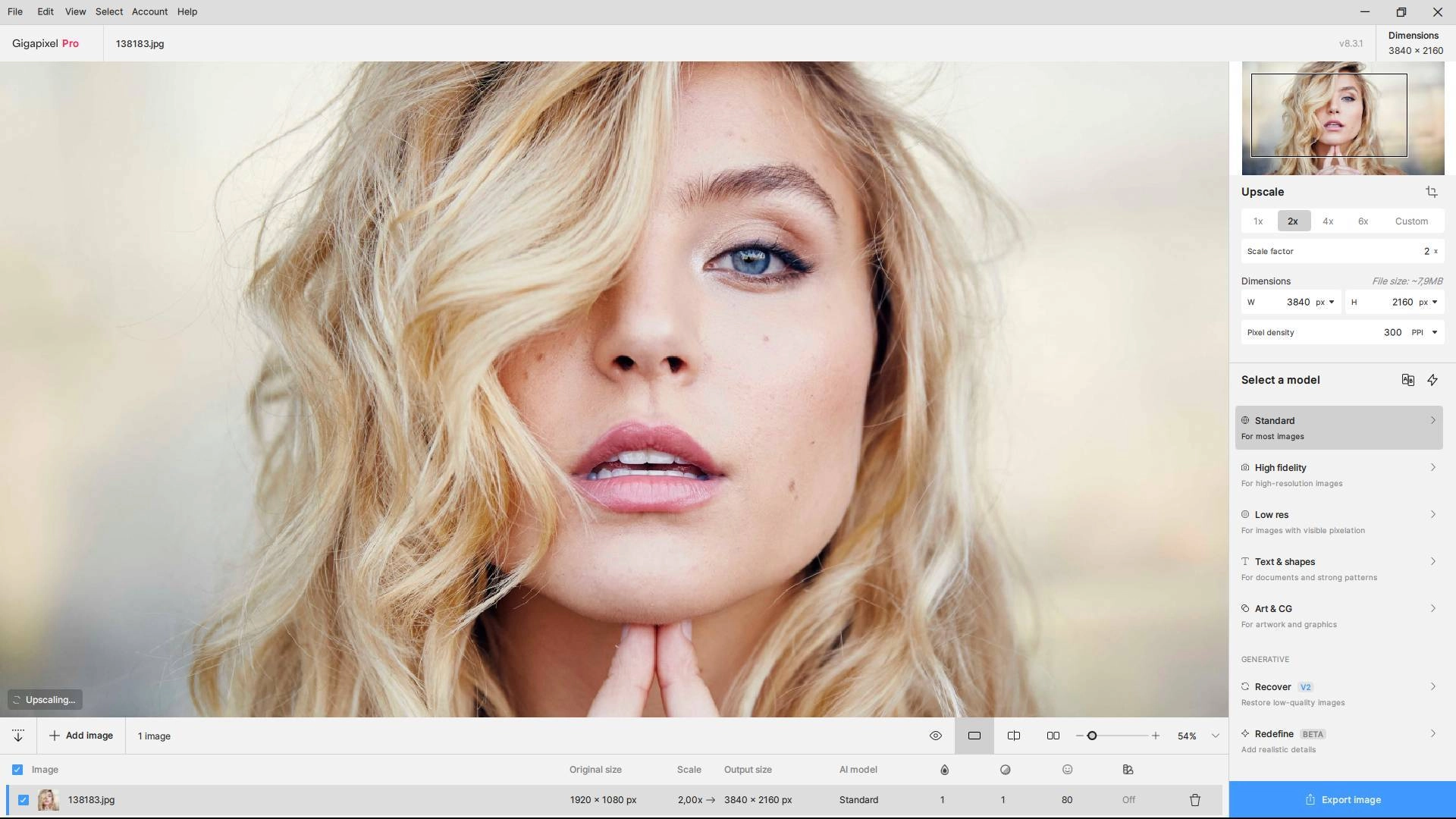The height and width of the screenshot is (819, 1456).
Task: Click the model comparison icon next to Select a model
Action: (1408, 380)
